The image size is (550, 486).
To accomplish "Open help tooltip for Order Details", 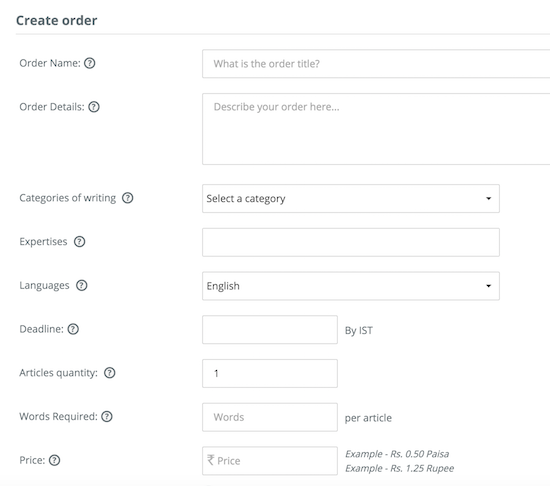I will click(x=94, y=107).
